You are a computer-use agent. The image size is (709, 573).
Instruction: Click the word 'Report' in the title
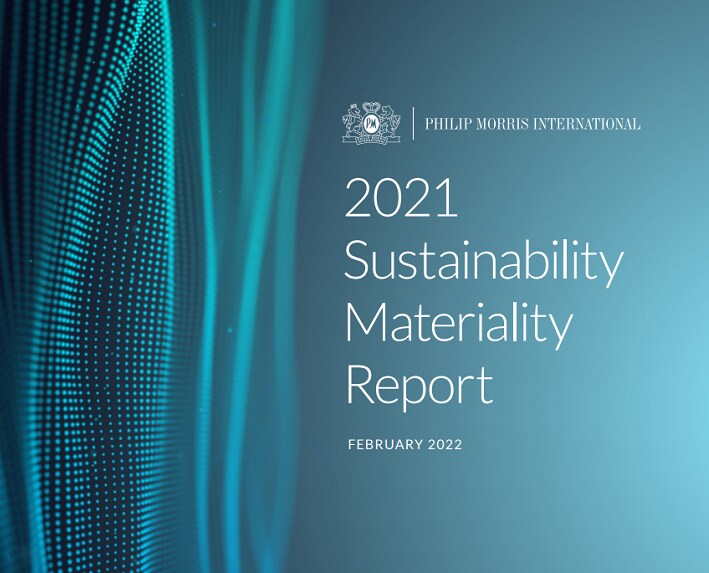pyautogui.click(x=419, y=388)
